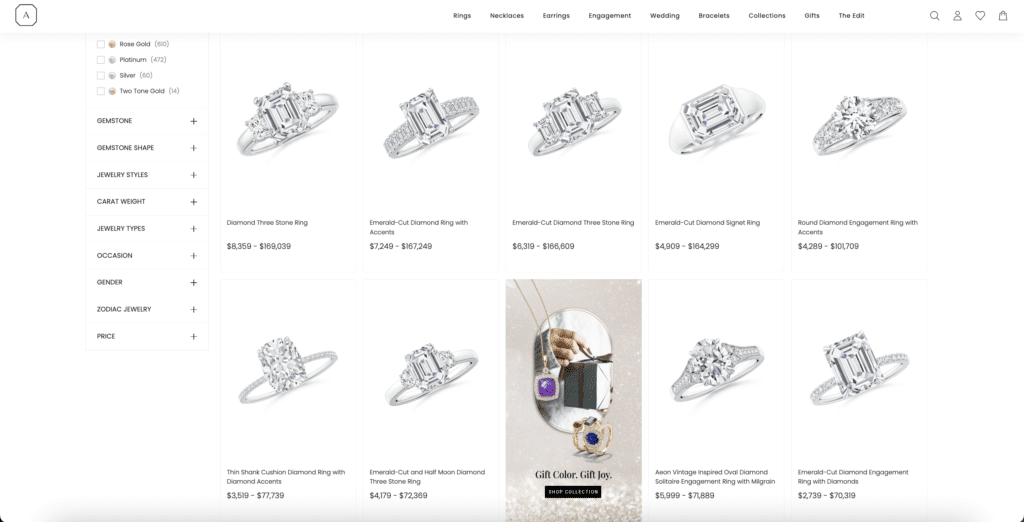This screenshot has height=522, width=1024.
Task: Expand the Carat Weight filter section
Action: pyautogui.click(x=147, y=202)
